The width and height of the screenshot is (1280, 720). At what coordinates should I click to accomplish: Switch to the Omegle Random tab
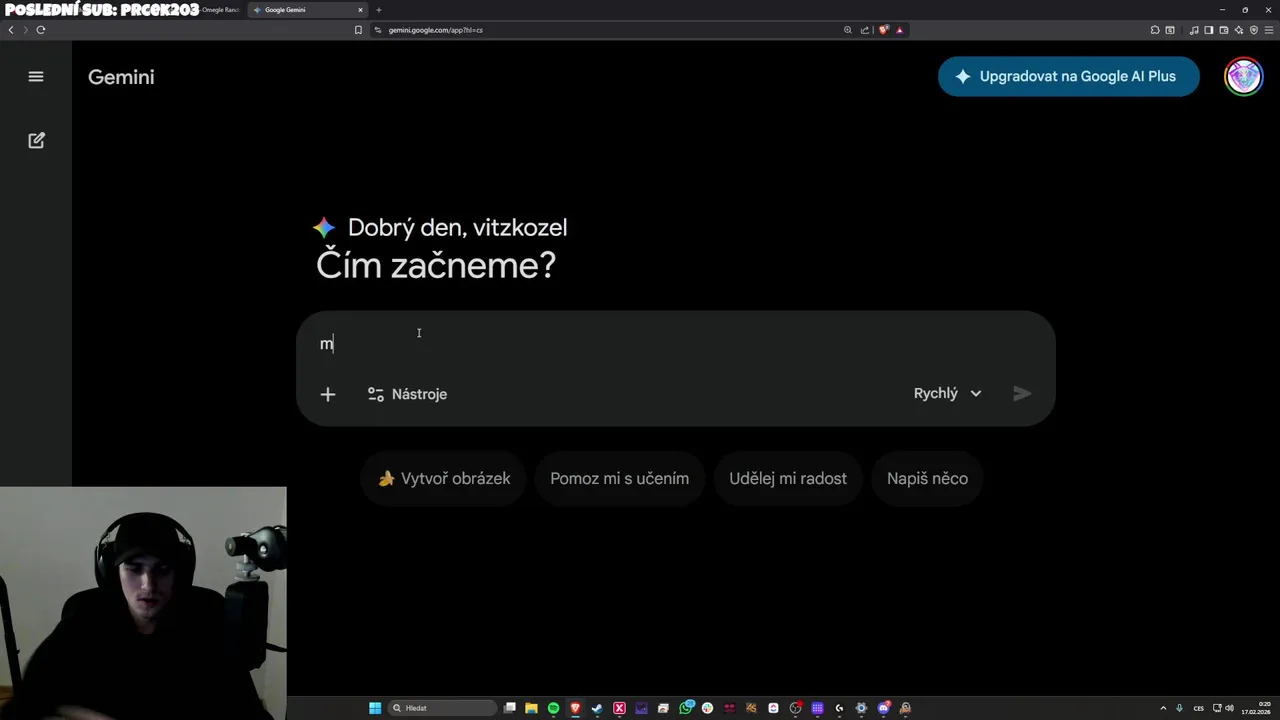point(221,10)
